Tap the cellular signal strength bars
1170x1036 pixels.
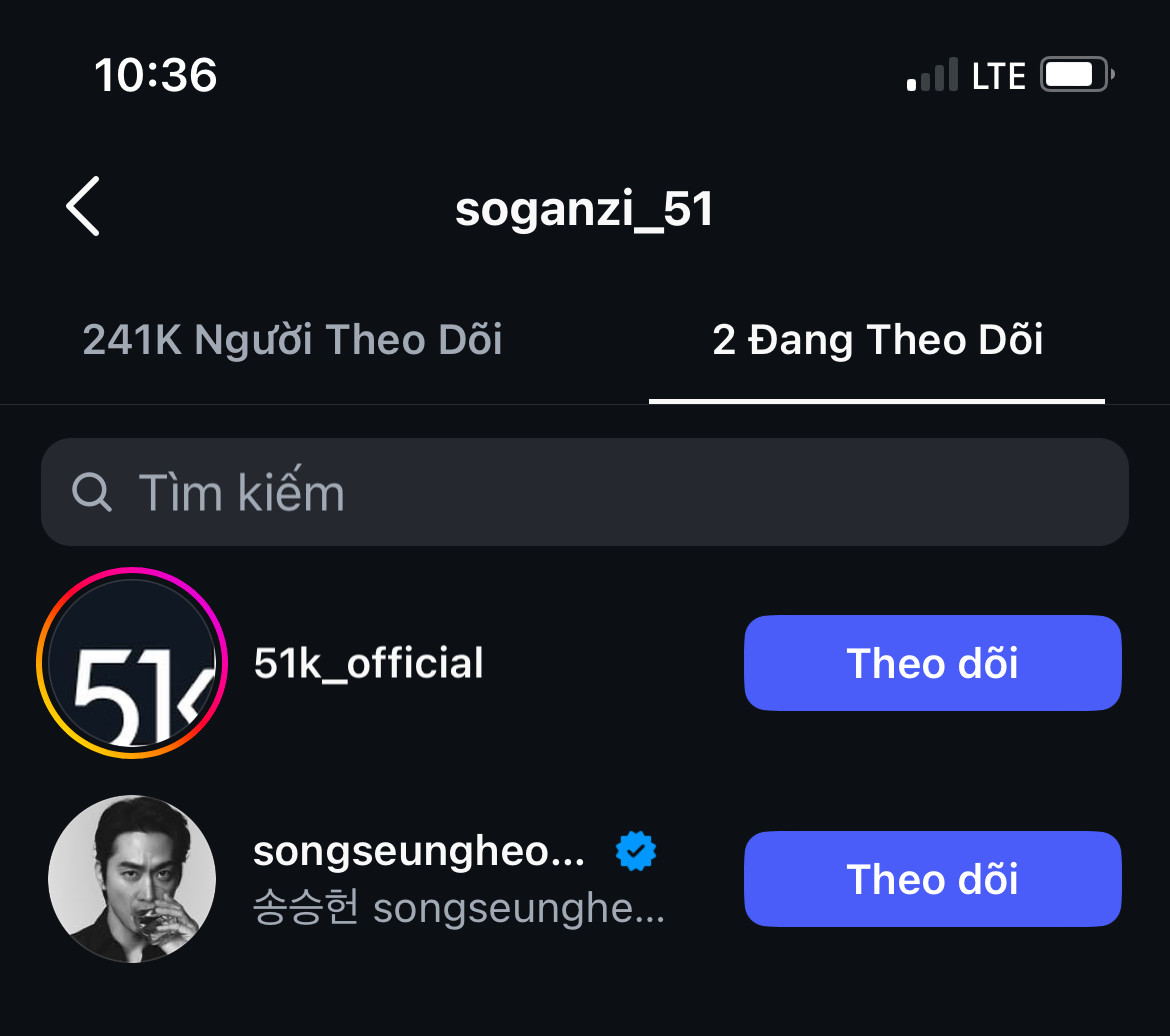click(x=932, y=76)
